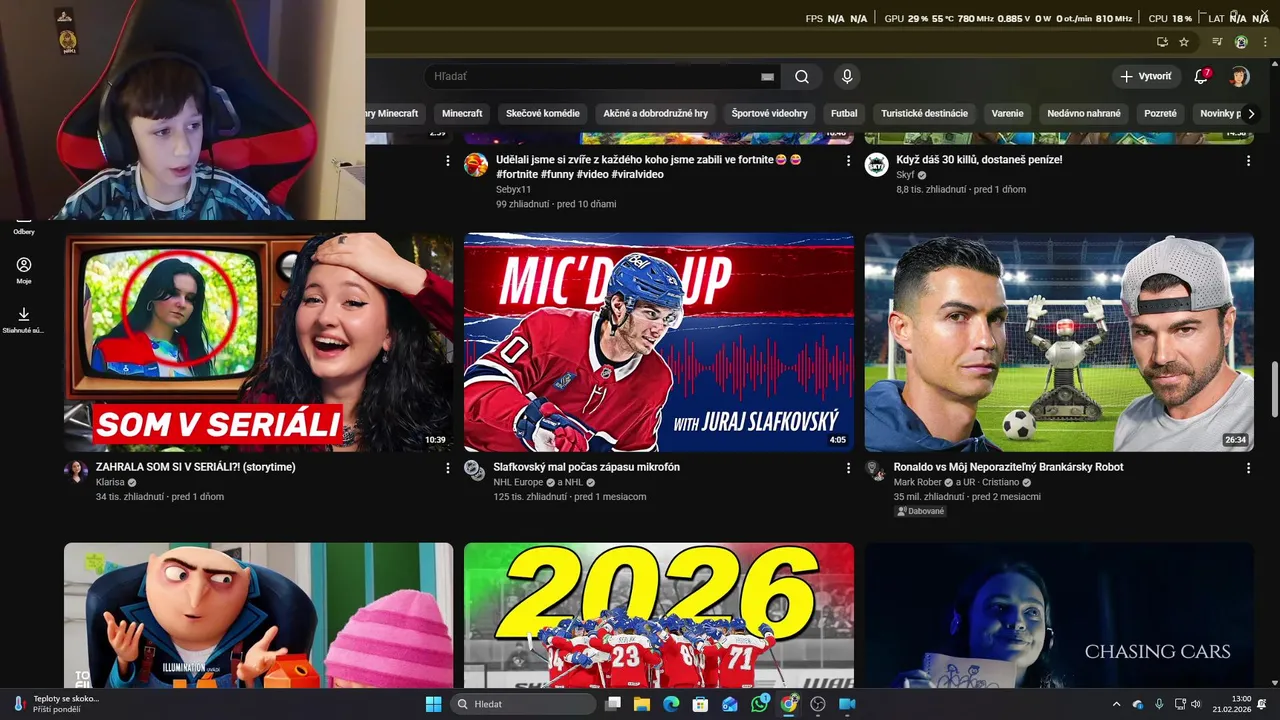The image size is (1280, 720).
Task: Open Outlook mail from the taskbar
Action: click(x=730, y=704)
